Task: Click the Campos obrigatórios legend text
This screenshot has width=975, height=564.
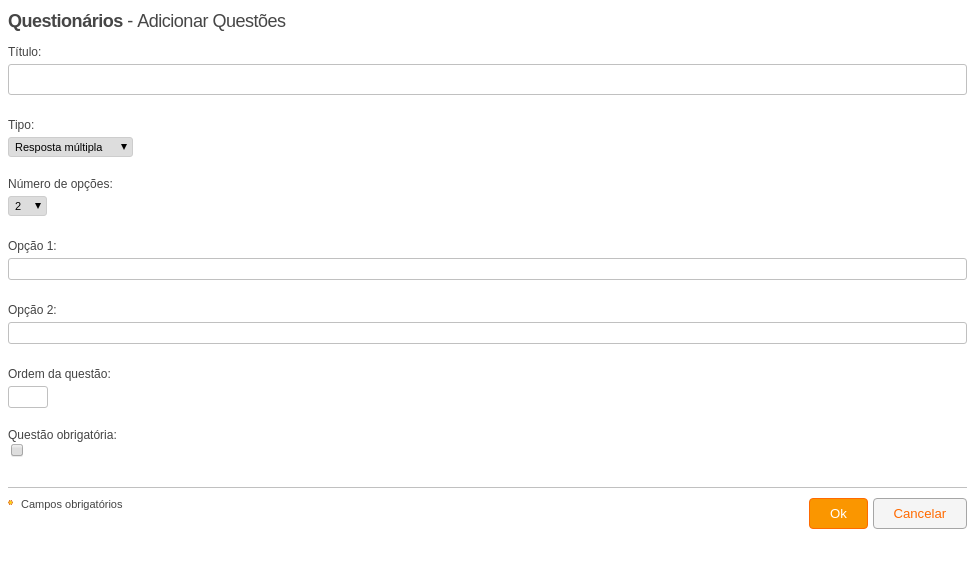Action: (72, 504)
